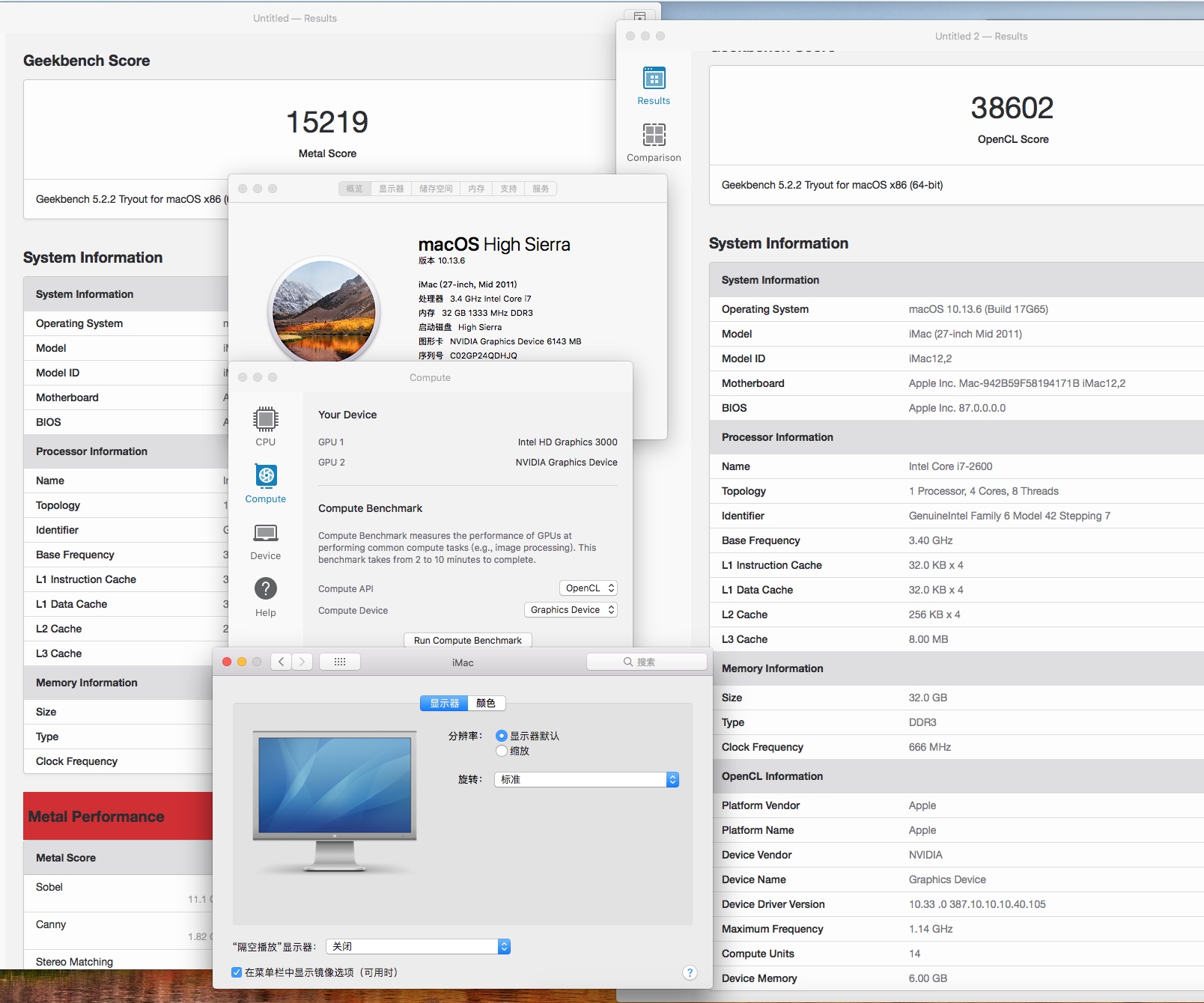This screenshot has width=1204, height=1003.
Task: Click the serial number C02GP24QDHJQ
Action: click(484, 356)
